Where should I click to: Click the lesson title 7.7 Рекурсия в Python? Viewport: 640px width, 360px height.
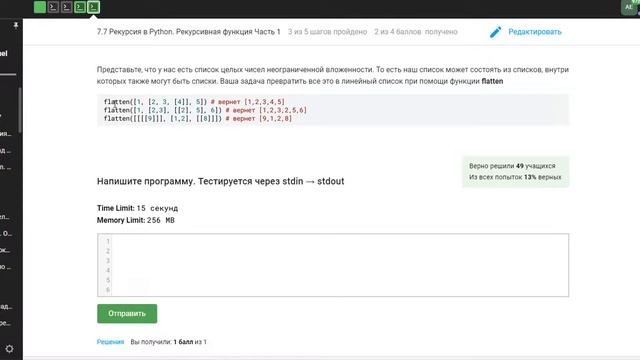(189, 32)
